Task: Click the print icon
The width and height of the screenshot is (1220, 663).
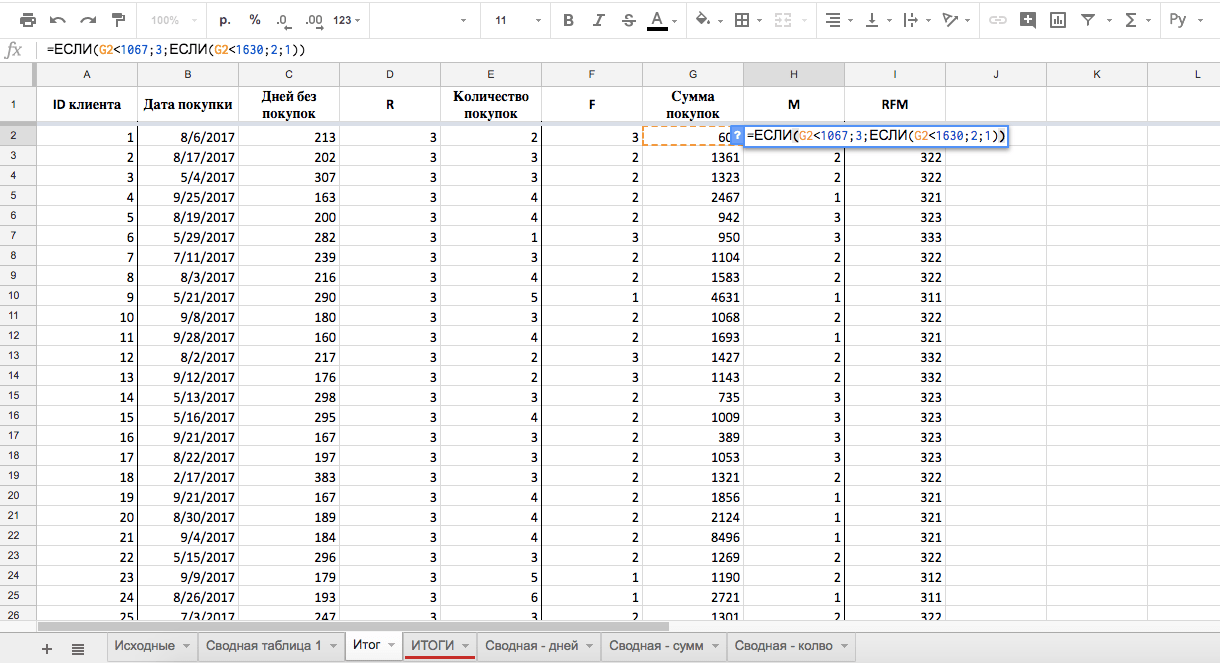Action: (28, 20)
